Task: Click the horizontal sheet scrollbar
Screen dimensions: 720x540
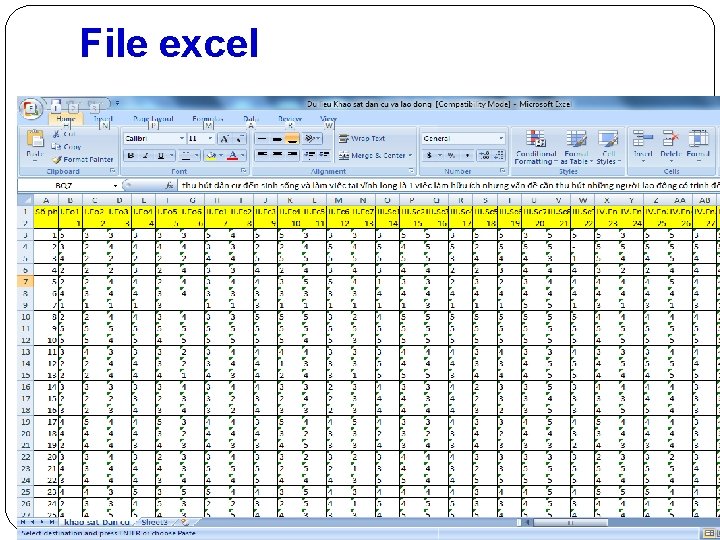Action: (569, 523)
